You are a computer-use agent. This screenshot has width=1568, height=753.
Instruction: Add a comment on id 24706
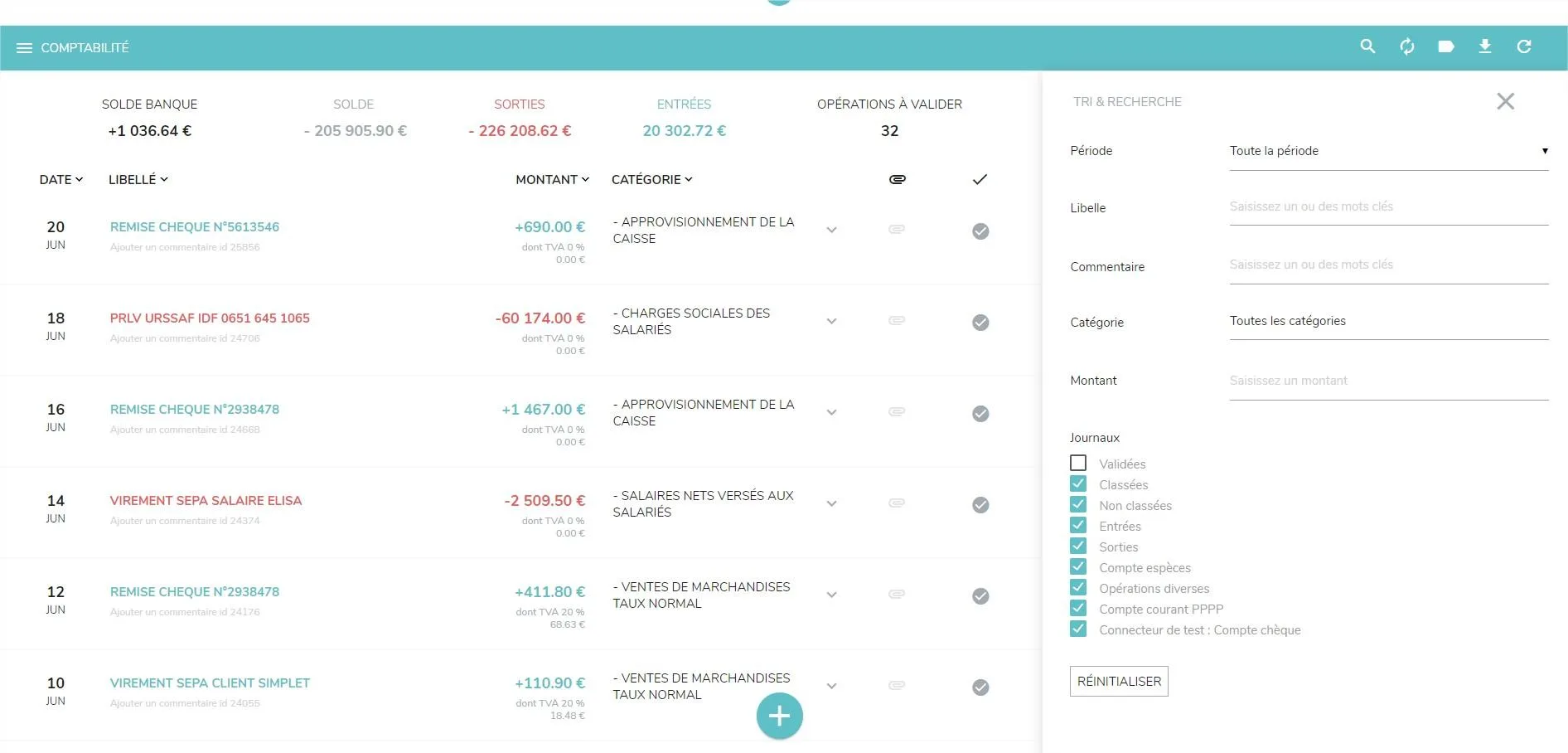pos(185,338)
